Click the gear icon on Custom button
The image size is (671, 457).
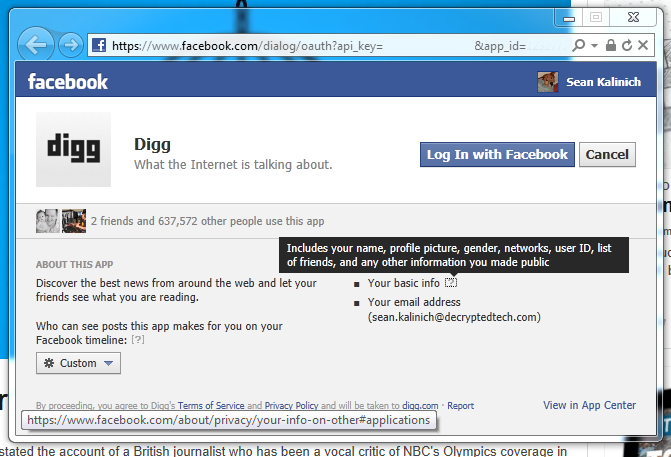pyautogui.click(x=49, y=363)
